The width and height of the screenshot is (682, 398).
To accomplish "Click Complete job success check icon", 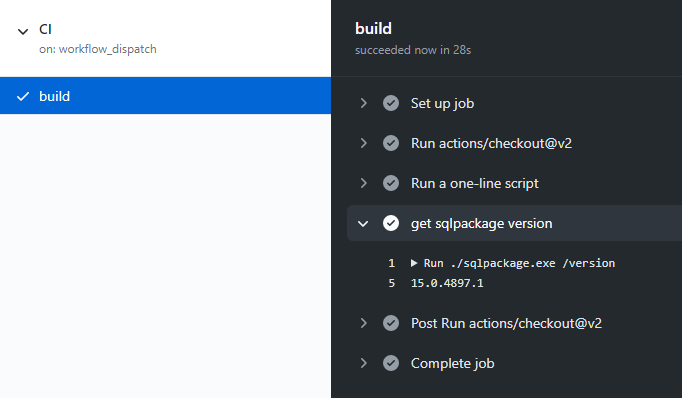I will pos(391,363).
